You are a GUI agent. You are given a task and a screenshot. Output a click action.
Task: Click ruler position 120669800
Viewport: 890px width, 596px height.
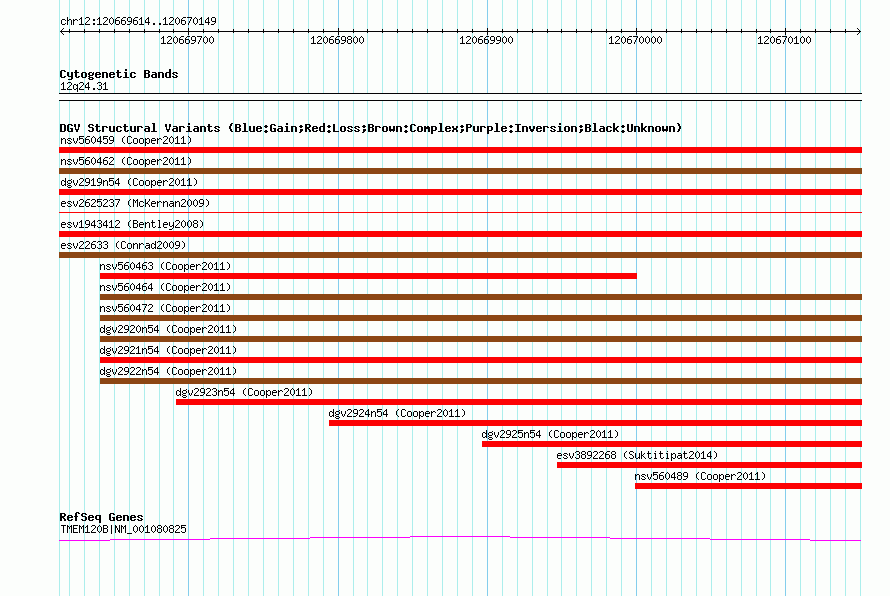[337, 40]
